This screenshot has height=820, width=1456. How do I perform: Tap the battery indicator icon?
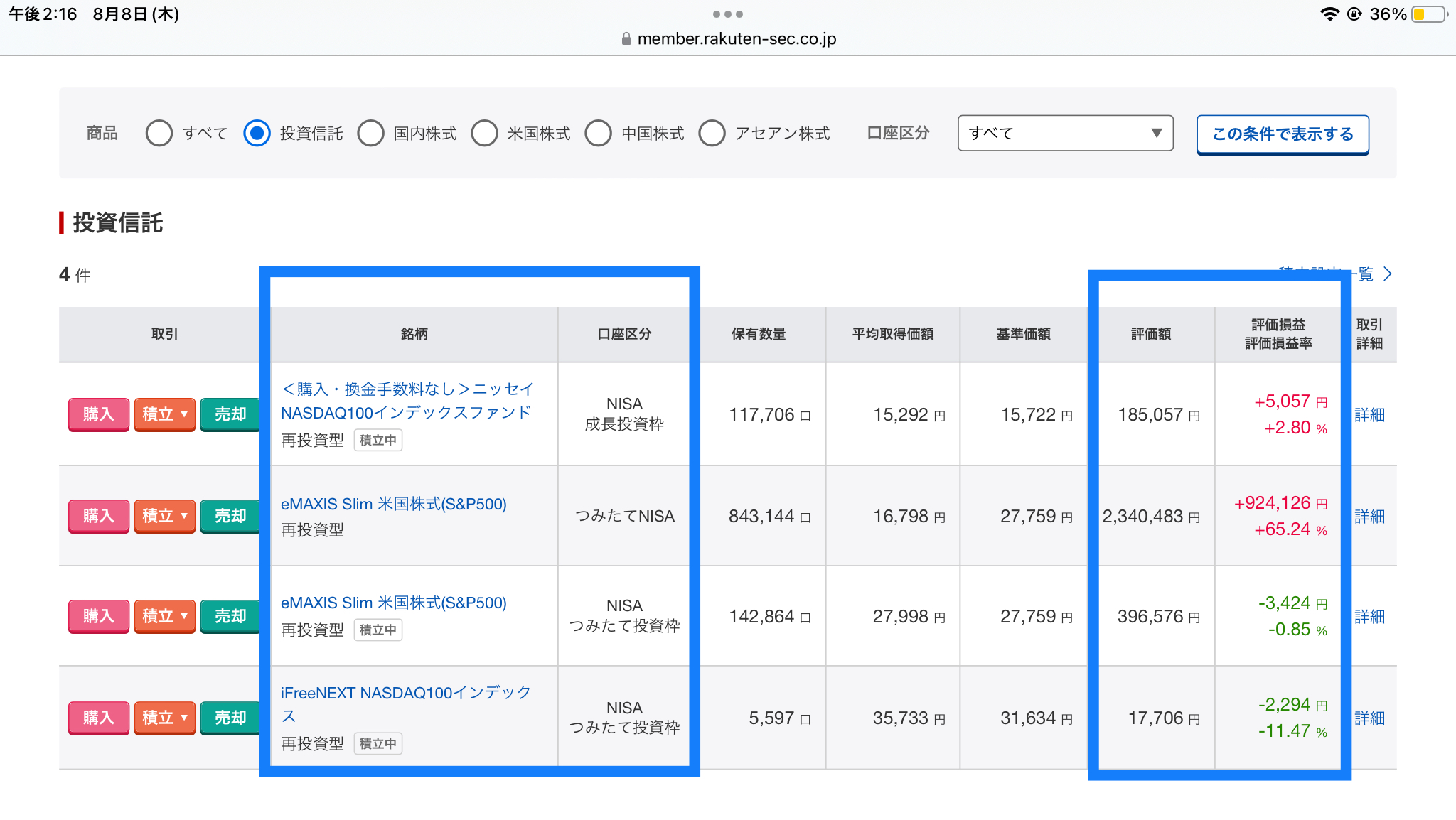(1429, 14)
